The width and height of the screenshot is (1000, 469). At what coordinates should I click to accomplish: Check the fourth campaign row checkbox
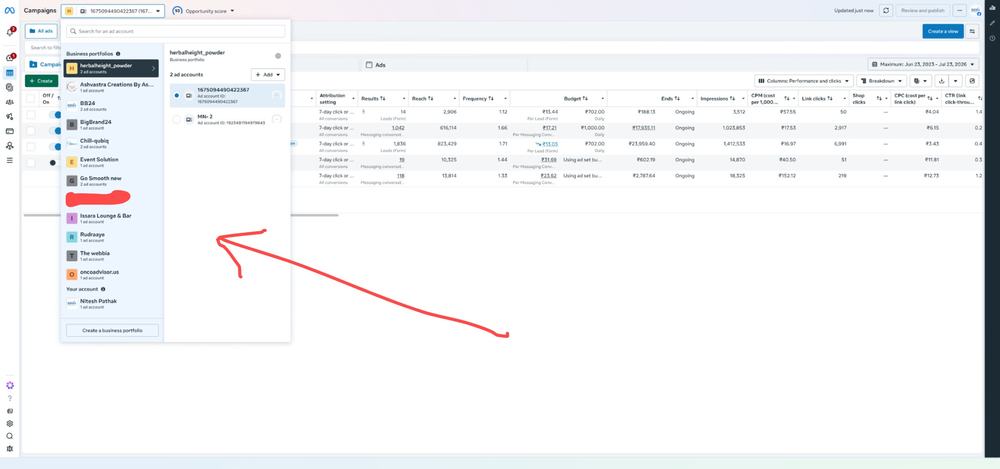[31, 162]
